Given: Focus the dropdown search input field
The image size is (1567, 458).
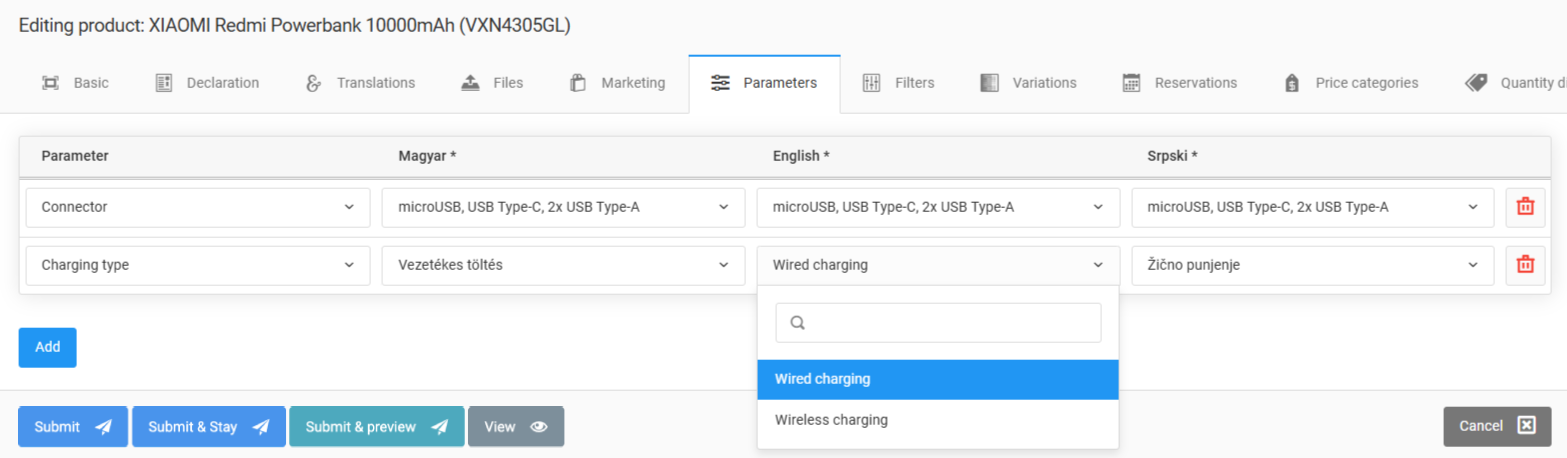Looking at the screenshot, I should 948,323.
